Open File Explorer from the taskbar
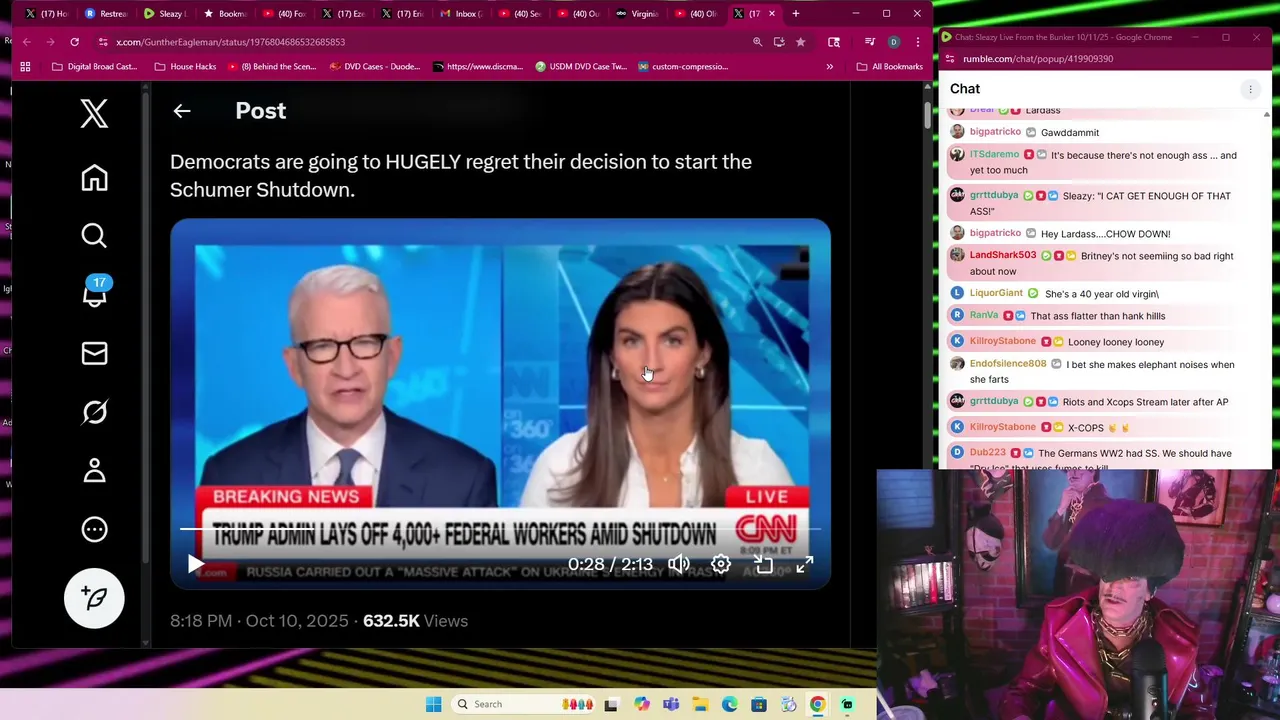 [x=700, y=704]
